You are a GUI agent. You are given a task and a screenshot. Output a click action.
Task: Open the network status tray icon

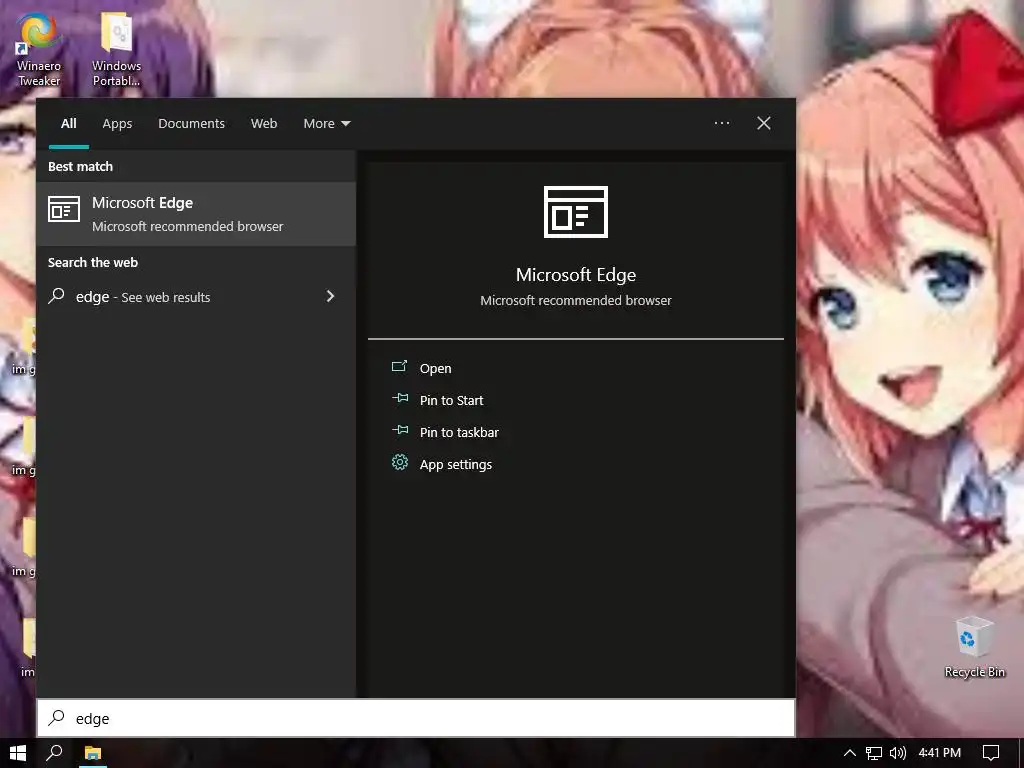[874, 753]
